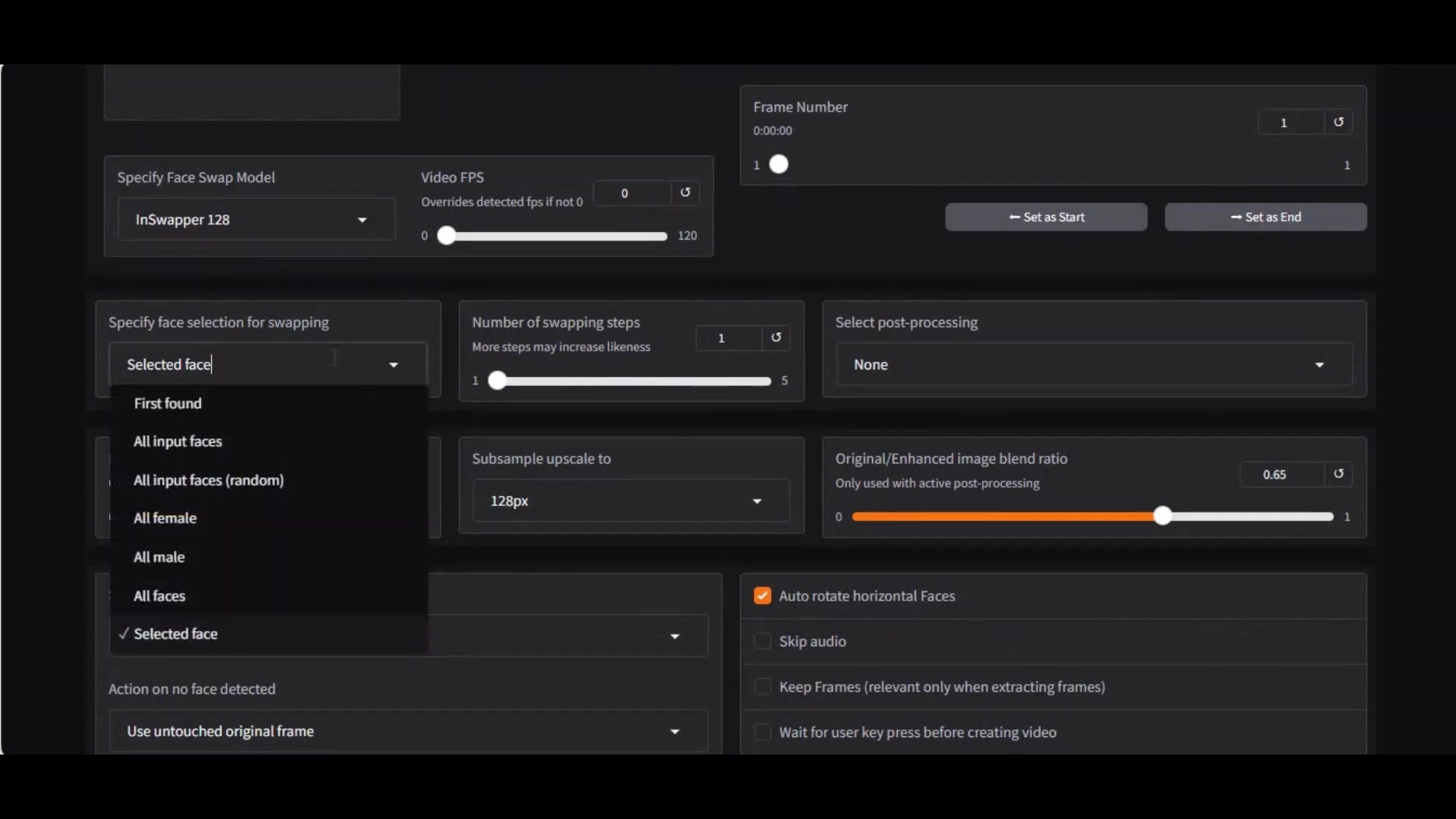Click Set as End button
Screen dimensions: 1456x819
tap(1266, 217)
